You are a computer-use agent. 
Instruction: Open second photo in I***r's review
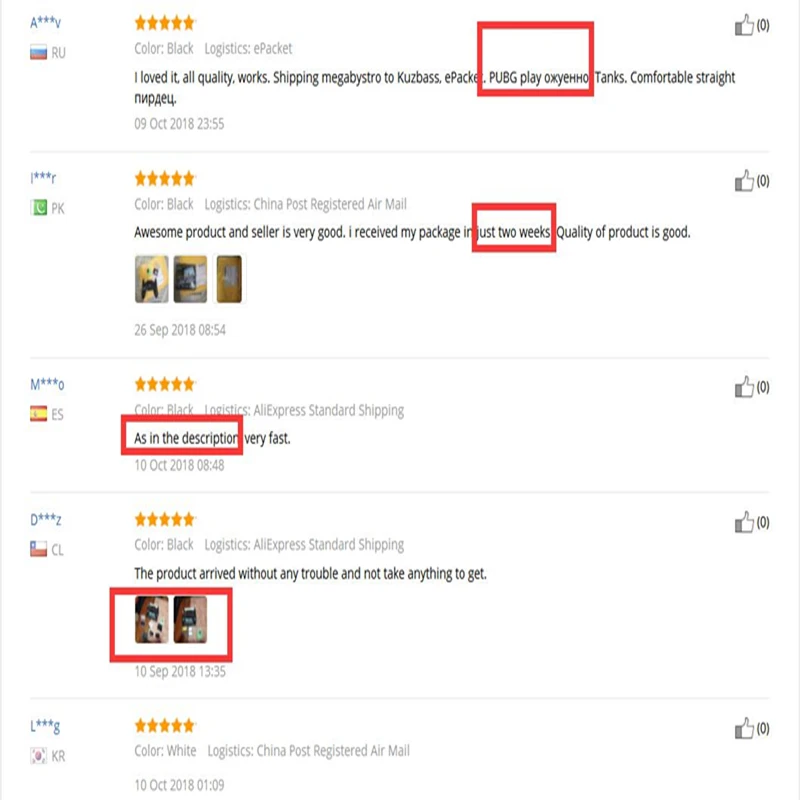point(190,279)
